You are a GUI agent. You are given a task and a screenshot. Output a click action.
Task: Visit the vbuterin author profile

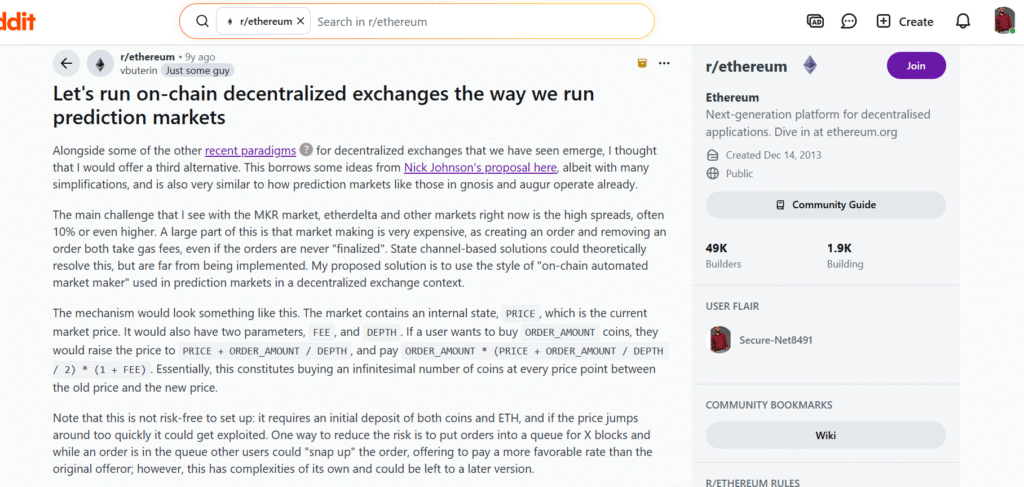point(139,71)
